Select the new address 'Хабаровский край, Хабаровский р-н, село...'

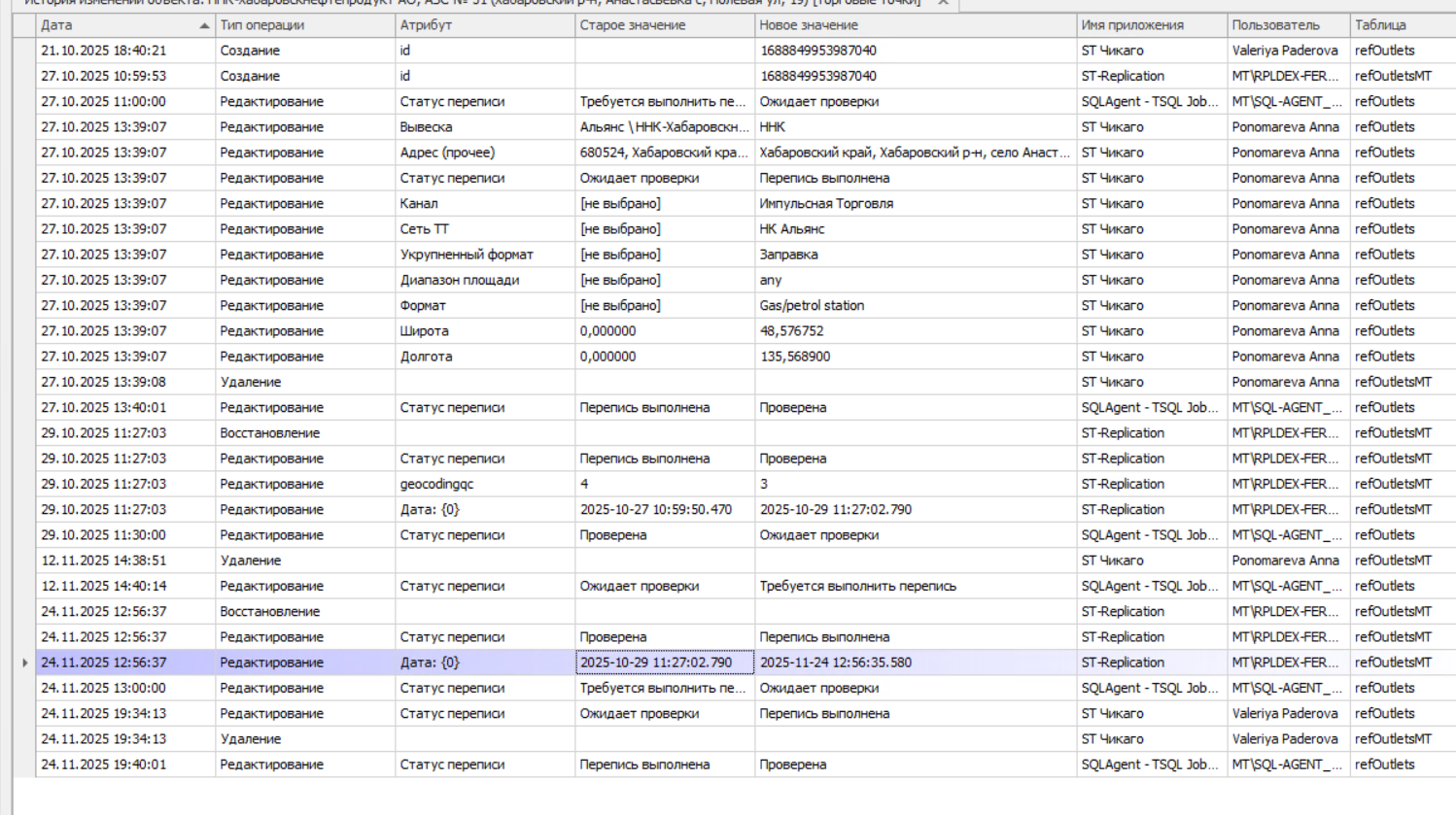916,153
